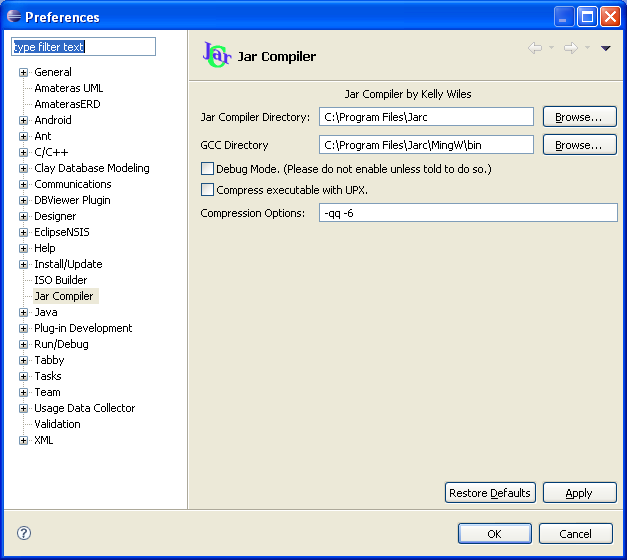627x560 pixels.
Task: Expand the Tasks tree node
Action: [23, 376]
